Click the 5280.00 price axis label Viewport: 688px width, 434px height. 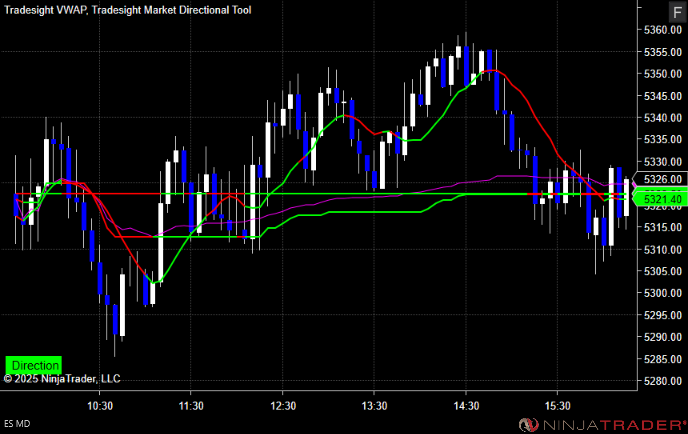tap(663, 381)
